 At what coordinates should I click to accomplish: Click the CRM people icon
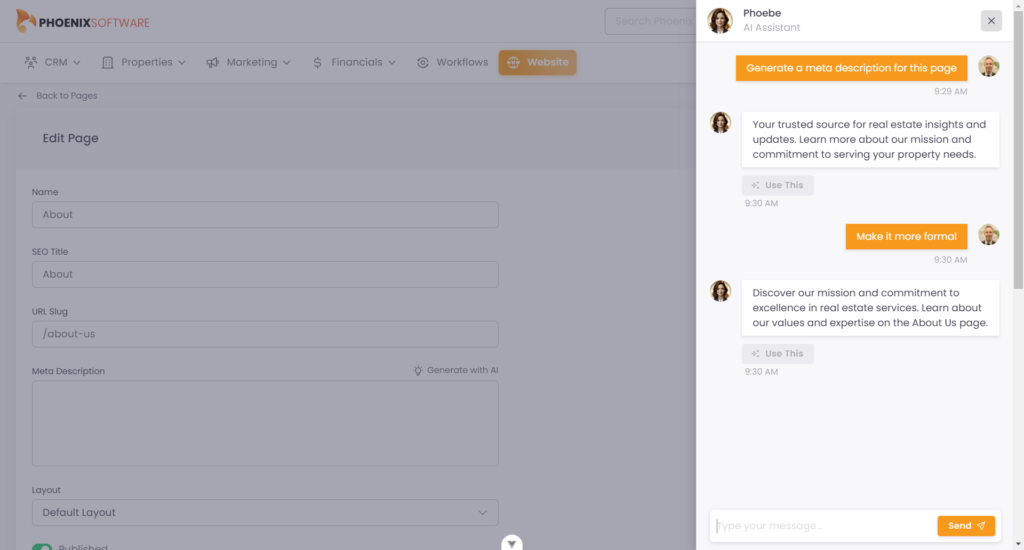[31, 62]
